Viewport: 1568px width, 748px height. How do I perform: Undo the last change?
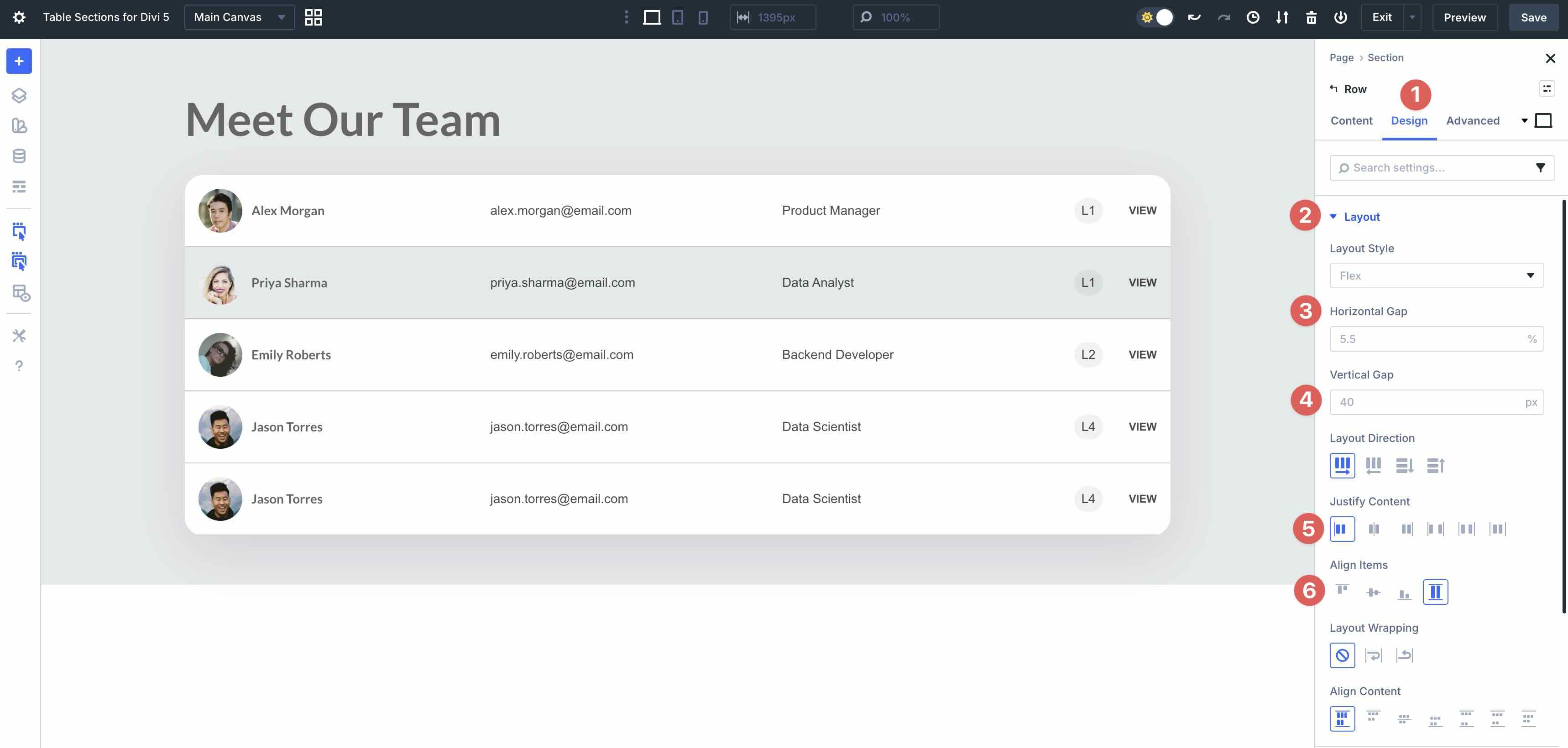tap(1194, 17)
